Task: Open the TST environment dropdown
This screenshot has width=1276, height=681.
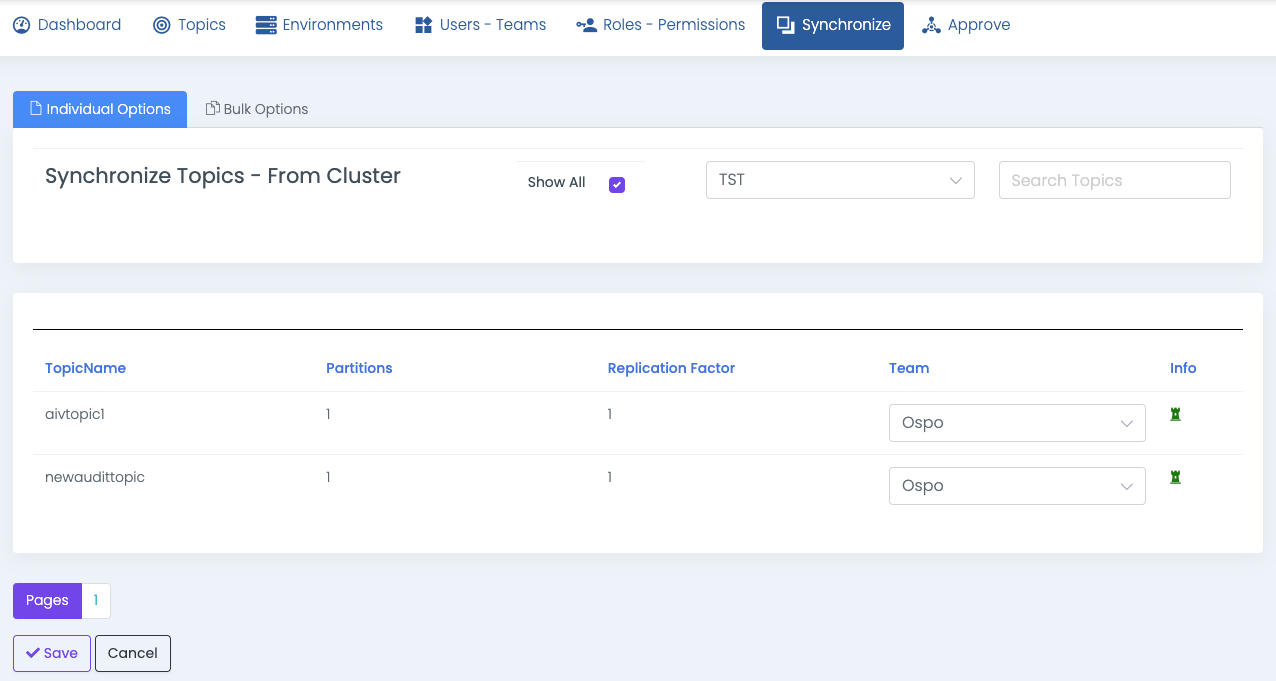Action: [x=840, y=180]
